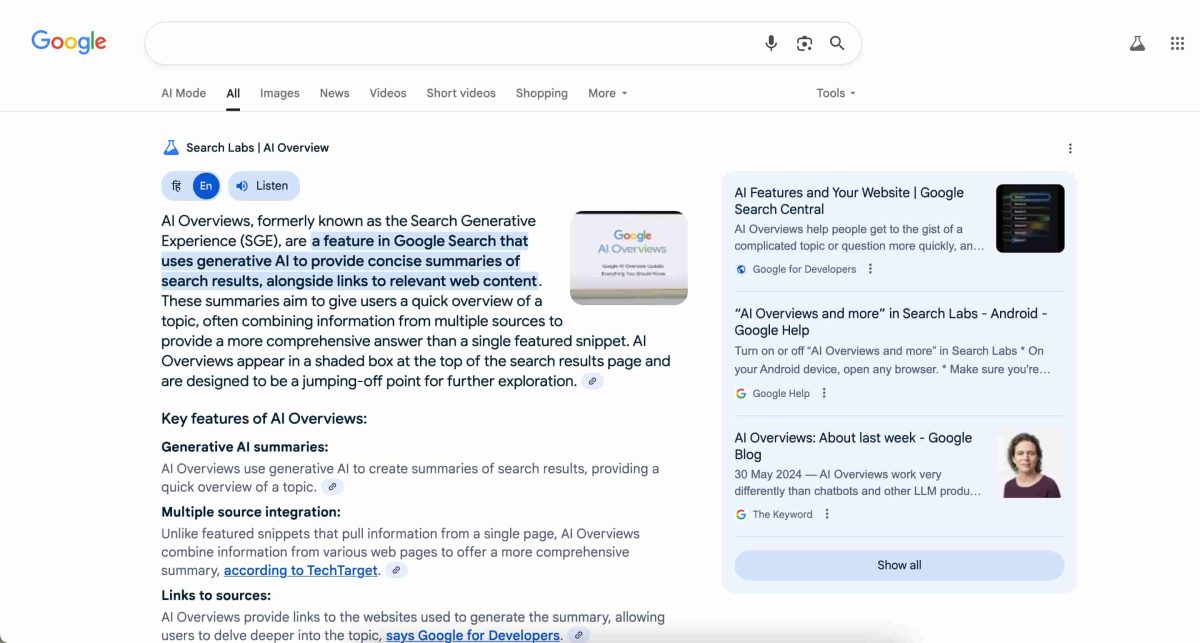Listen to the AI Overview
Screen dimensions: 1200x643
263,186
